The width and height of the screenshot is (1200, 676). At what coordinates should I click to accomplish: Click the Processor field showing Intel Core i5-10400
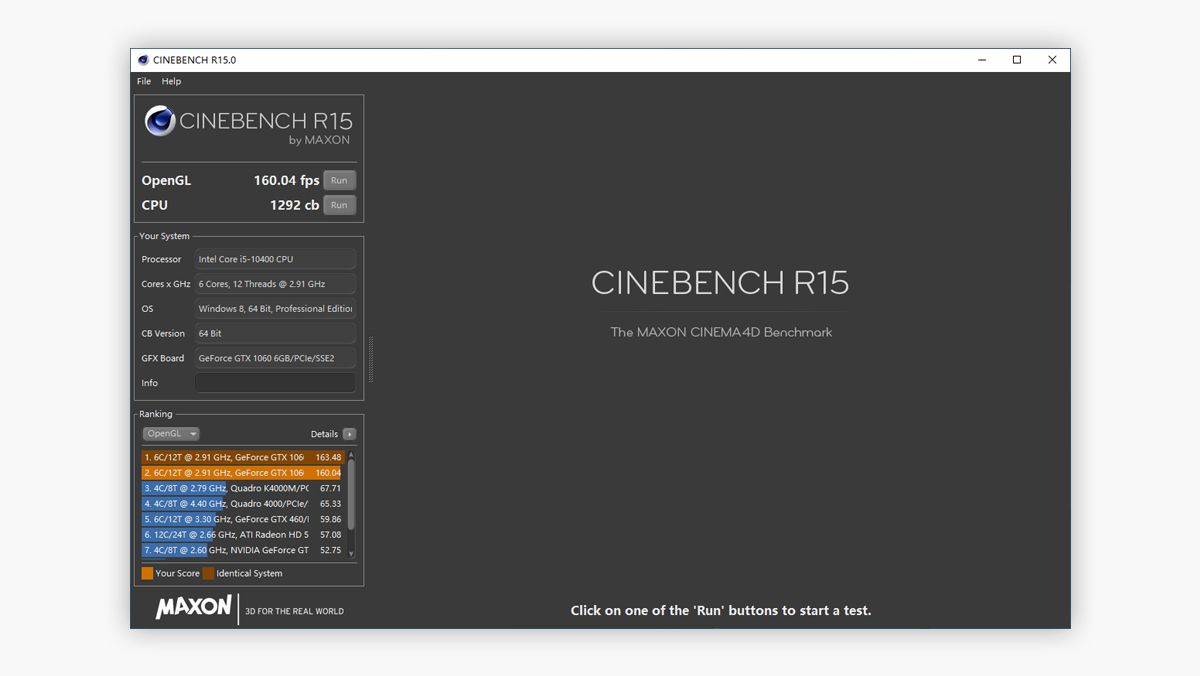pyautogui.click(x=275, y=259)
